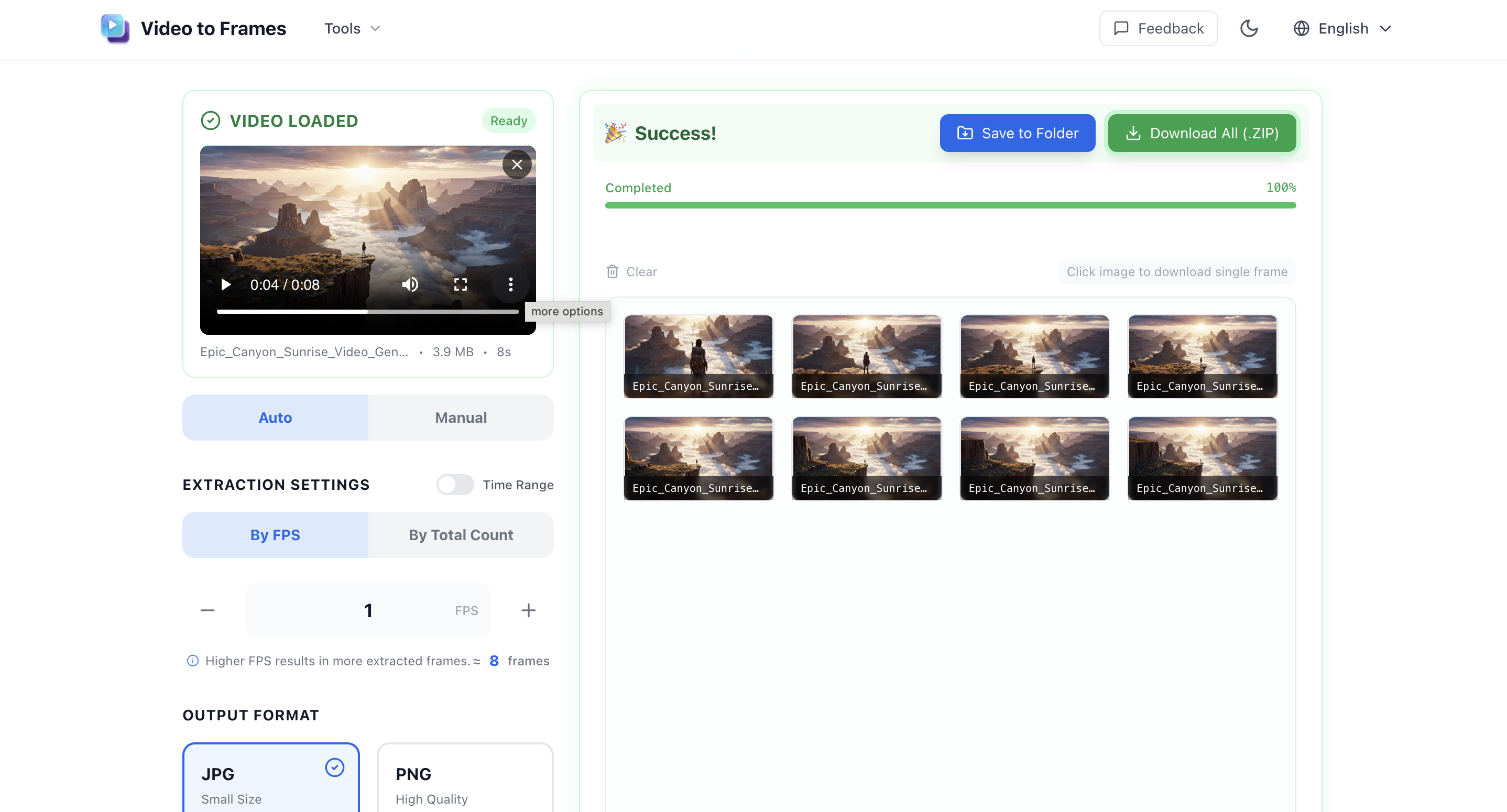Clear extracted frames with trash icon
The height and width of the screenshot is (812, 1507).
tap(632, 271)
